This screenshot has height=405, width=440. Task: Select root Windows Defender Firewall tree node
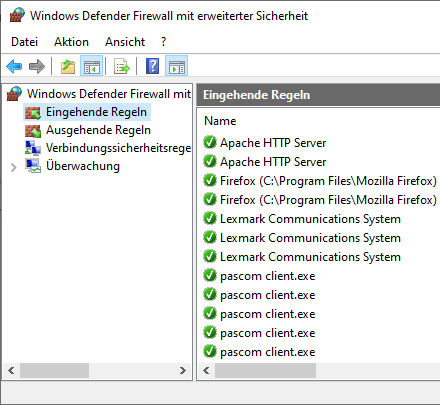coord(109,94)
